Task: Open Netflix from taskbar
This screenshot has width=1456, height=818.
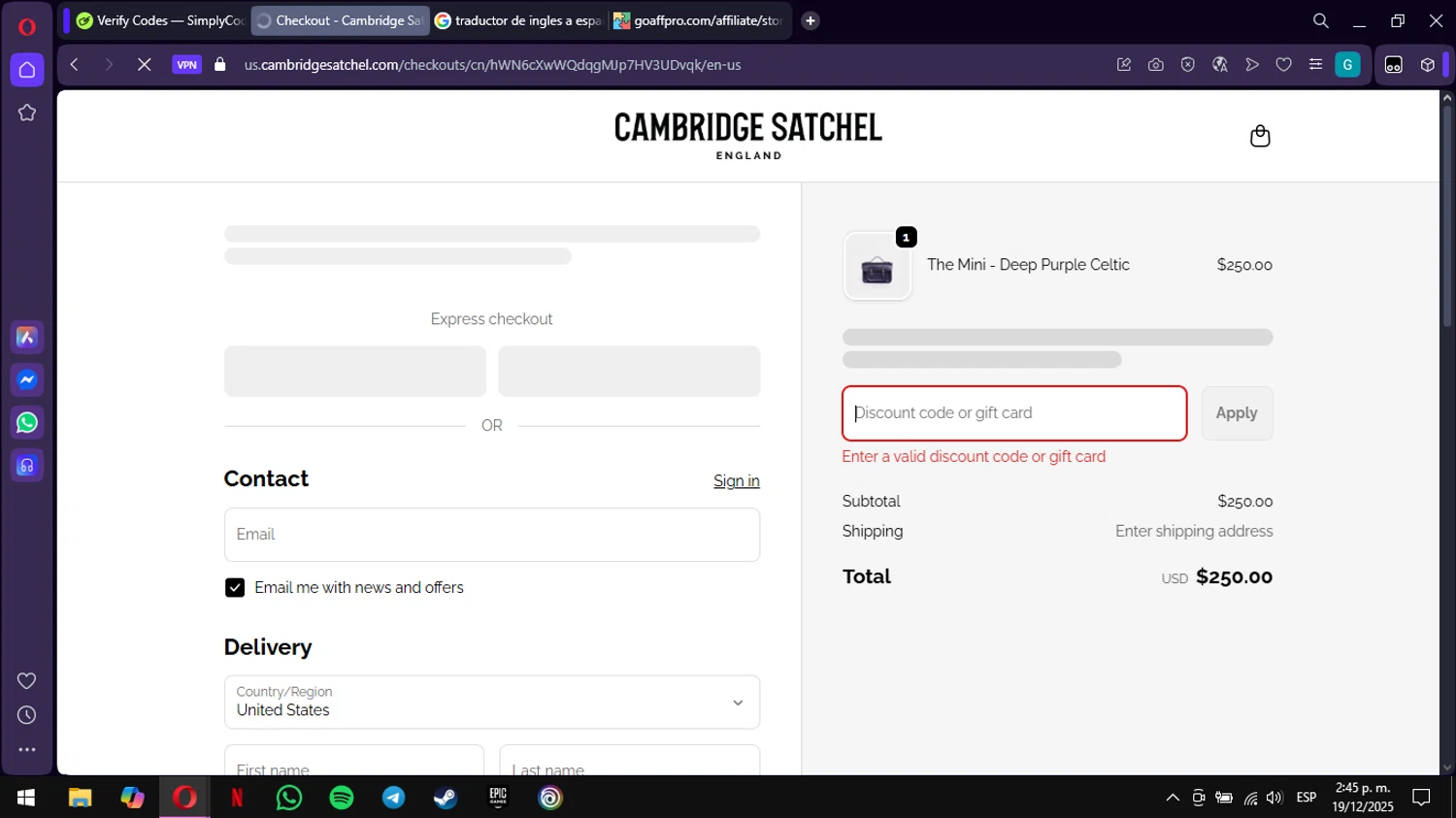Action: point(237,798)
